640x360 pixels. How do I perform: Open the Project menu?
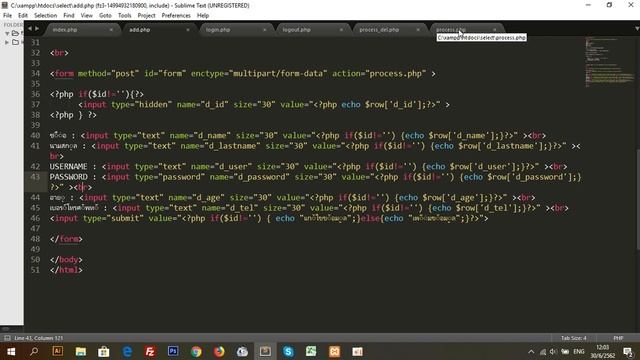click(x=147, y=16)
